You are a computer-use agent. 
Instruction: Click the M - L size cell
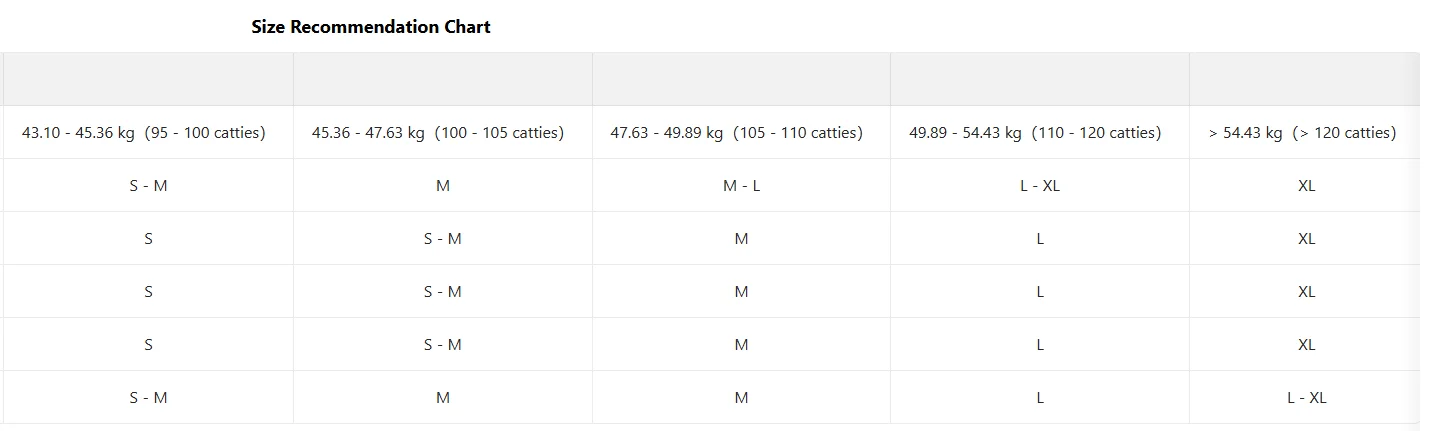(742, 186)
